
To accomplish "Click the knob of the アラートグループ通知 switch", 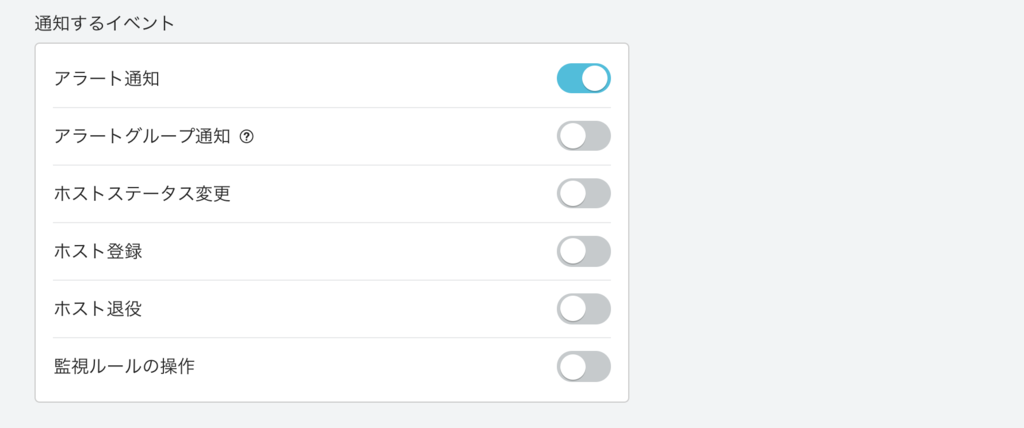I will pyautogui.click(x=572, y=136).
